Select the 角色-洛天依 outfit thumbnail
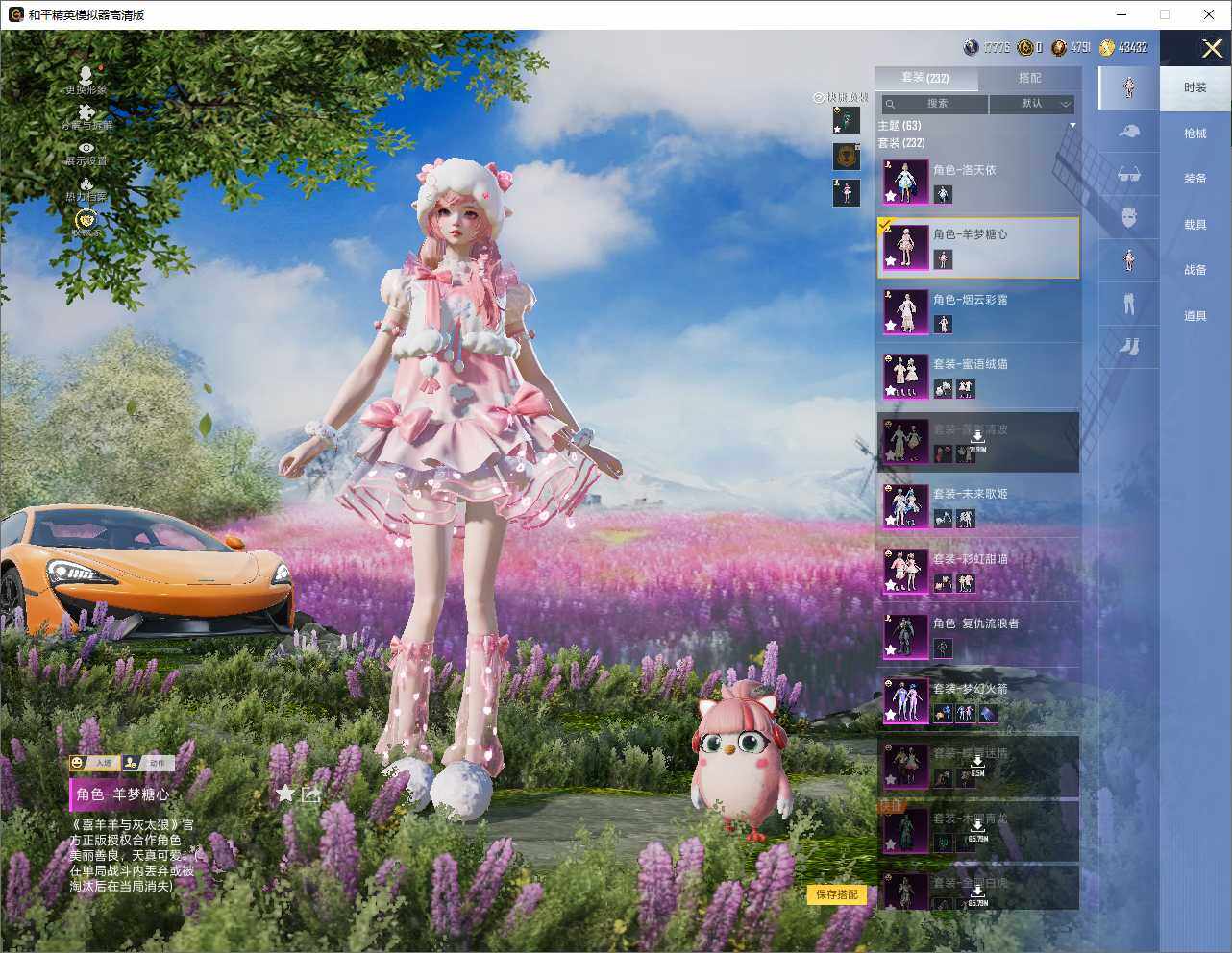The height and width of the screenshot is (953, 1232). coord(905,182)
